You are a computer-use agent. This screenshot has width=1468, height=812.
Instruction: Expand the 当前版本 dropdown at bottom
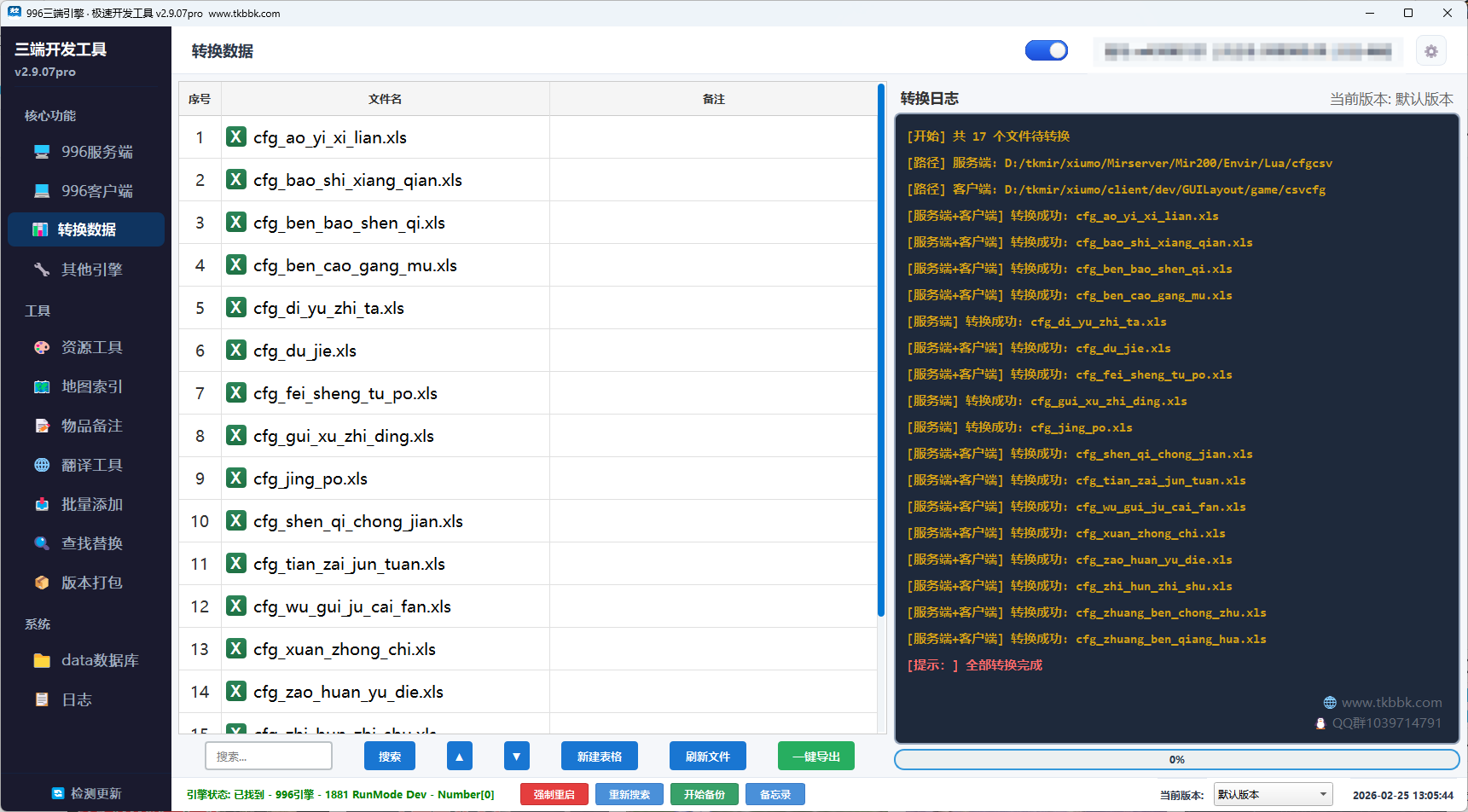pyautogui.click(x=1274, y=794)
